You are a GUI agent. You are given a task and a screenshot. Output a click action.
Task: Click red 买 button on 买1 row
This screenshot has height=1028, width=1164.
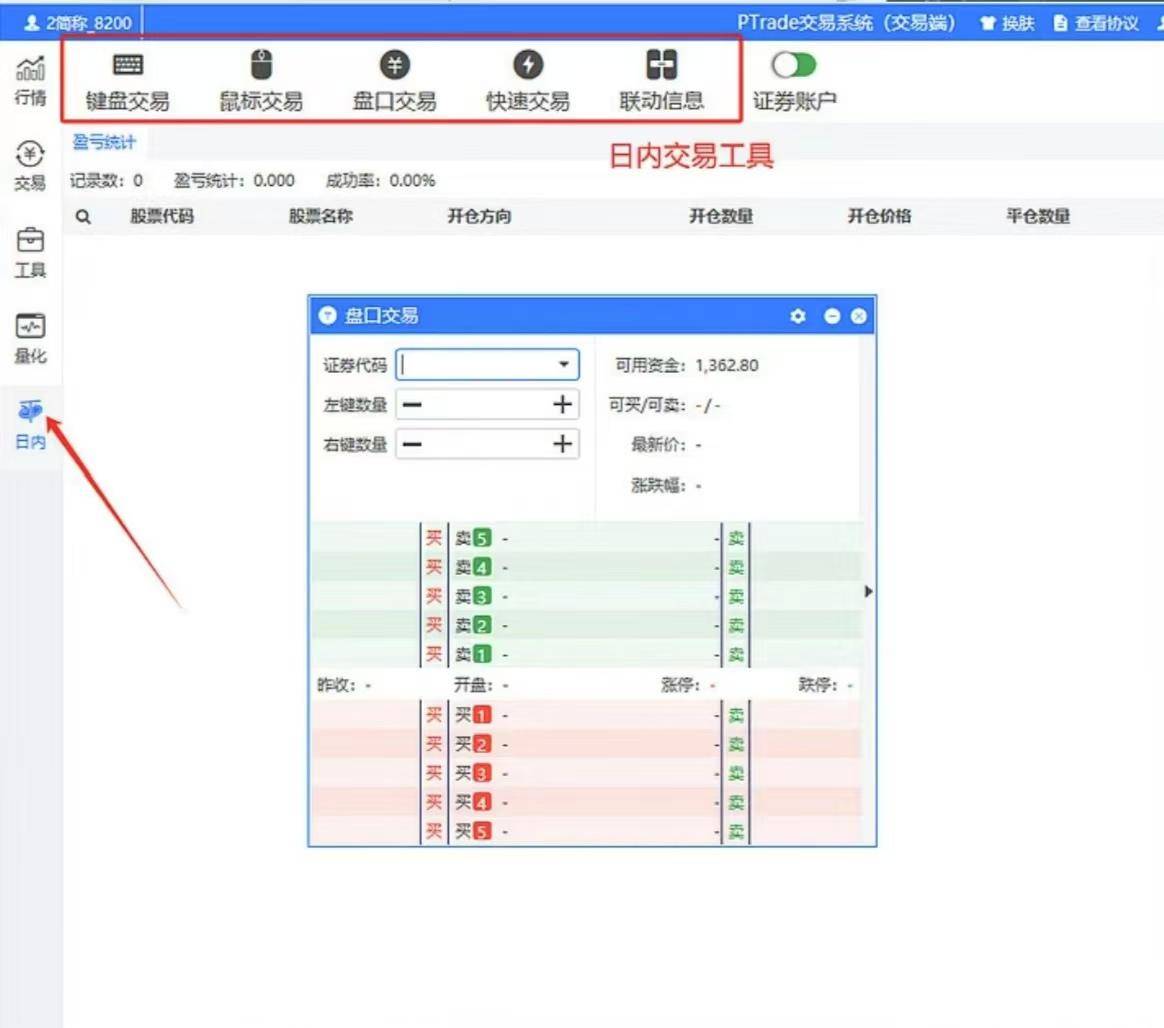coord(434,715)
